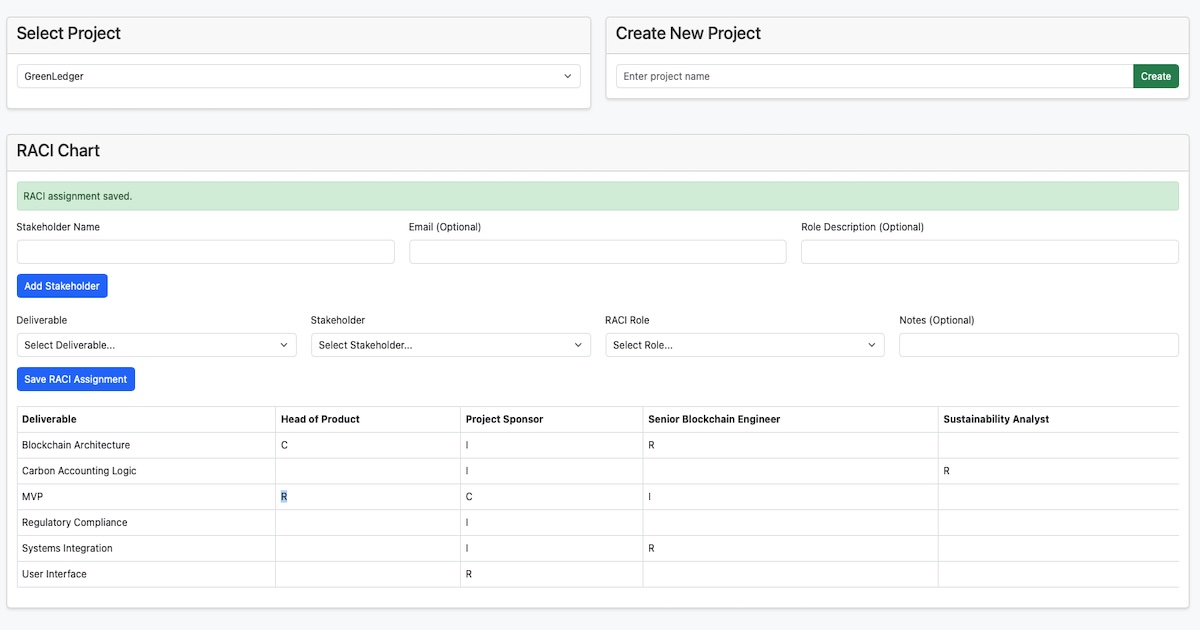Click the Notes (Optional) input field

(x=1038, y=345)
